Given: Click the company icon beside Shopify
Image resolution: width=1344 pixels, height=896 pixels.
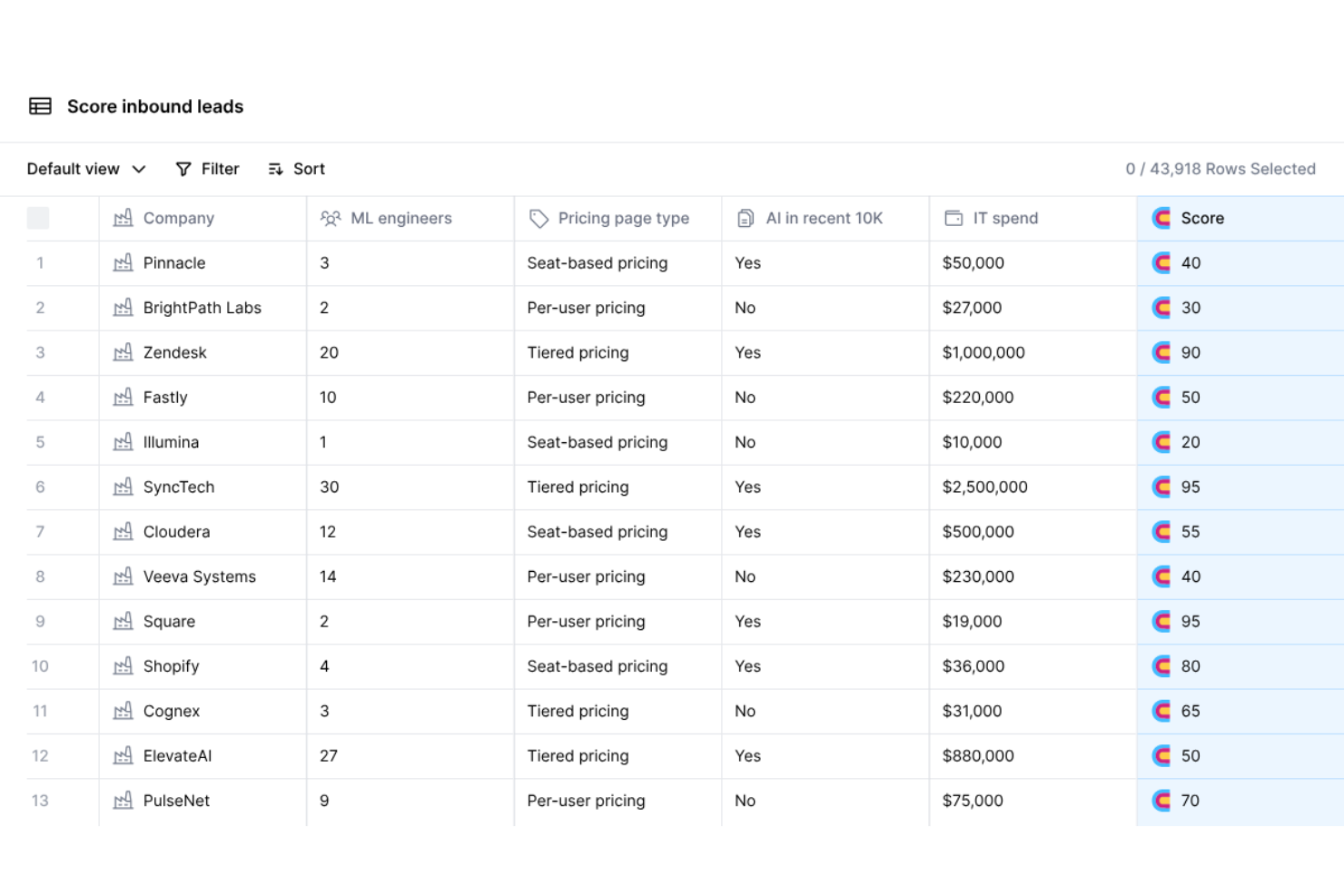Looking at the screenshot, I should pos(123,666).
